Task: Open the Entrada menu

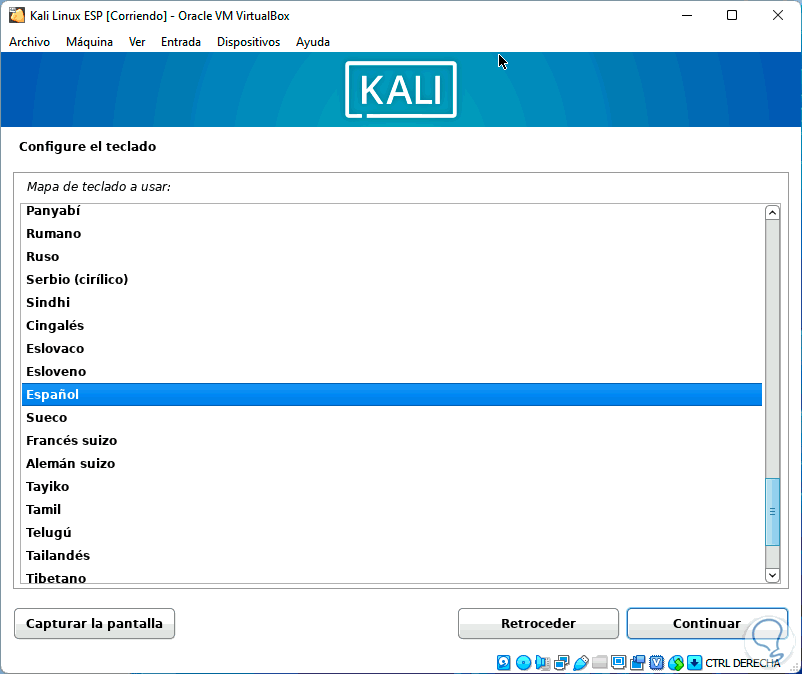Action: pos(181,42)
